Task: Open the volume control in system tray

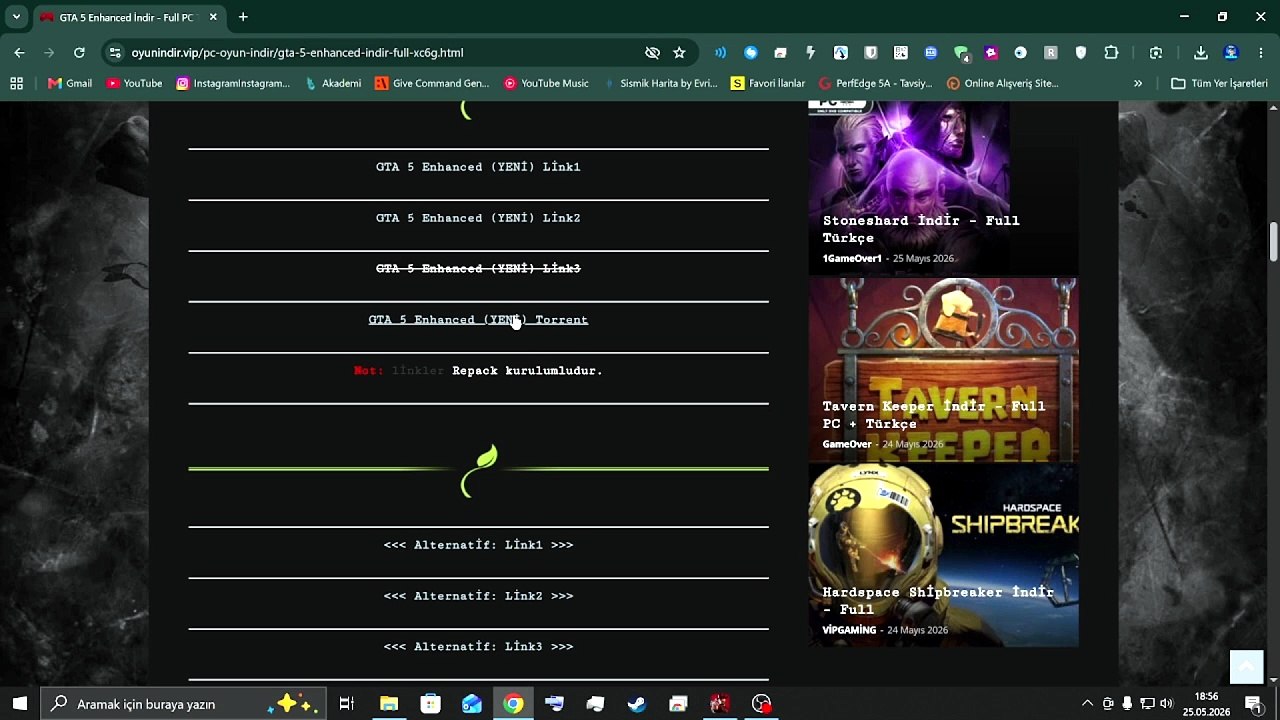Action: (1166, 704)
